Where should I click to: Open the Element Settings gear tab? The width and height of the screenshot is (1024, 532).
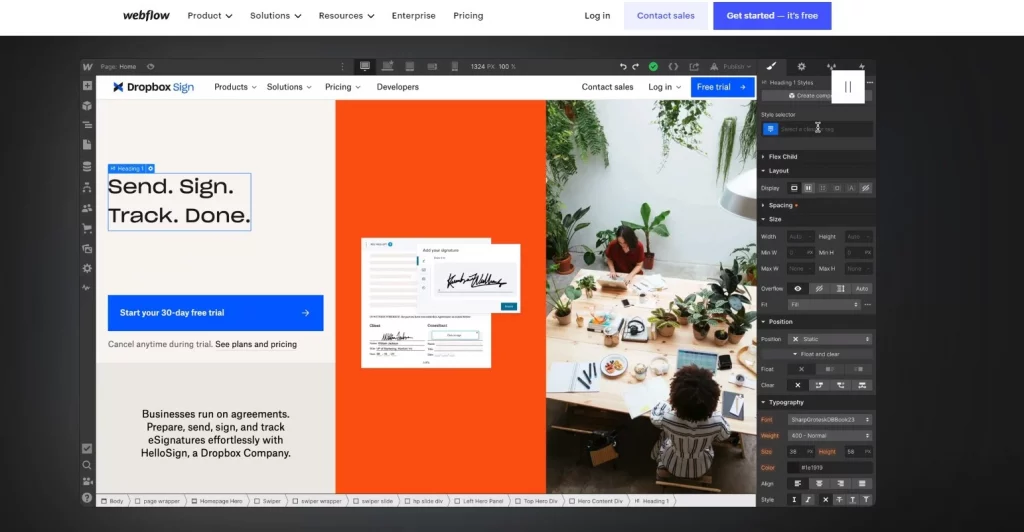tap(801, 67)
